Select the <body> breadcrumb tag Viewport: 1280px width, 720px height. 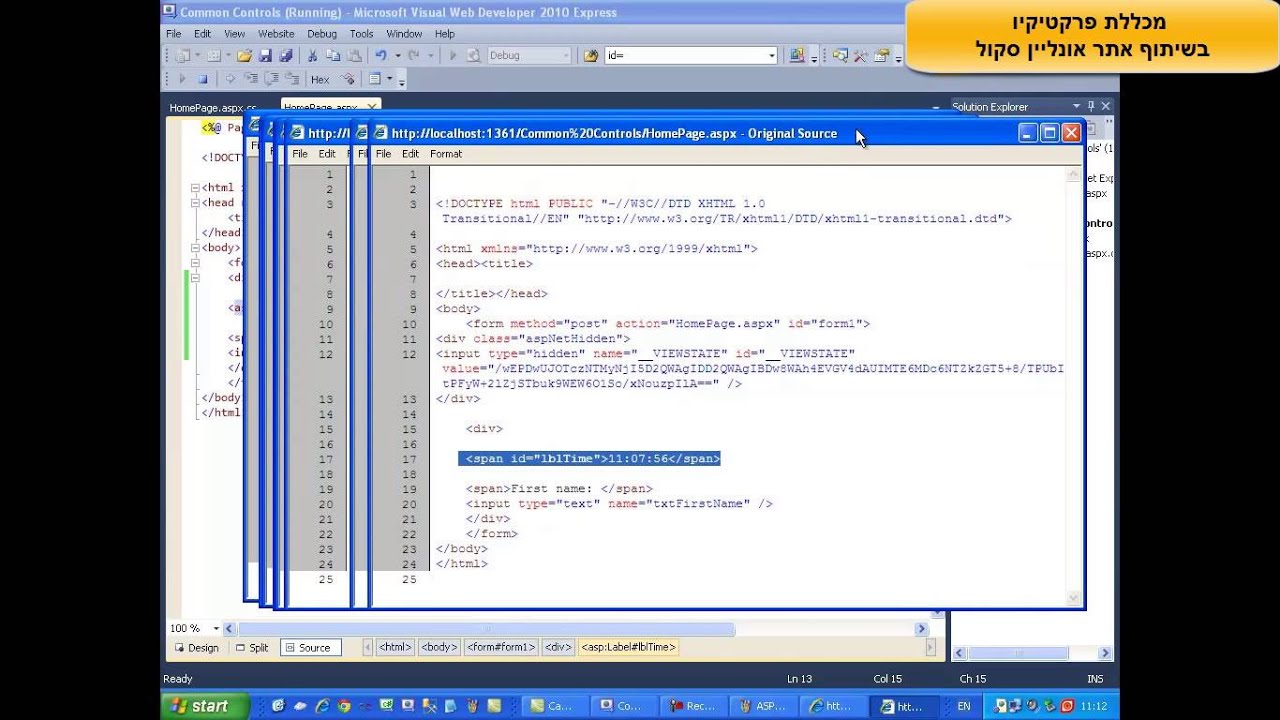(439, 648)
